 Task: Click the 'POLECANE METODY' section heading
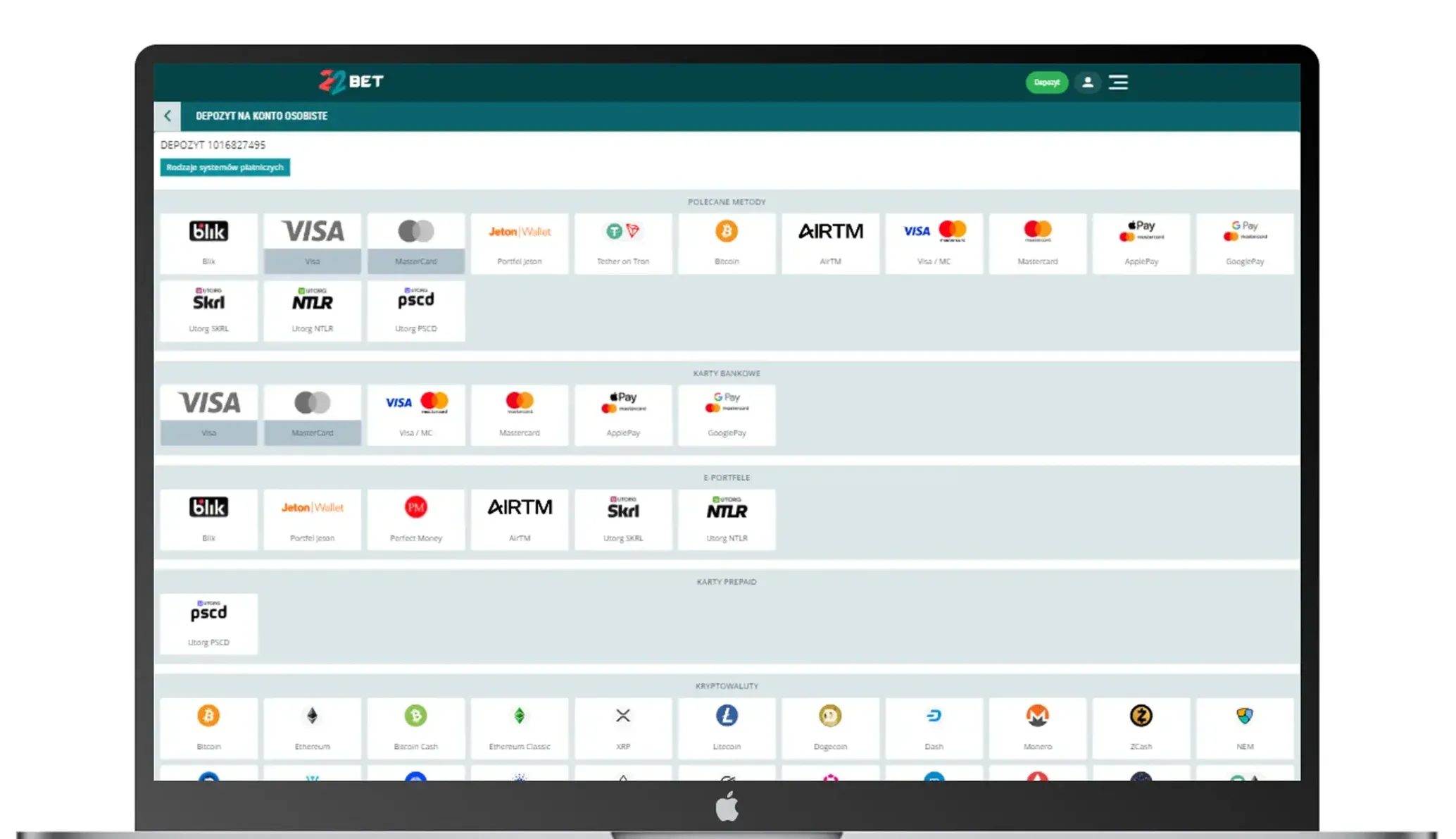coord(727,202)
